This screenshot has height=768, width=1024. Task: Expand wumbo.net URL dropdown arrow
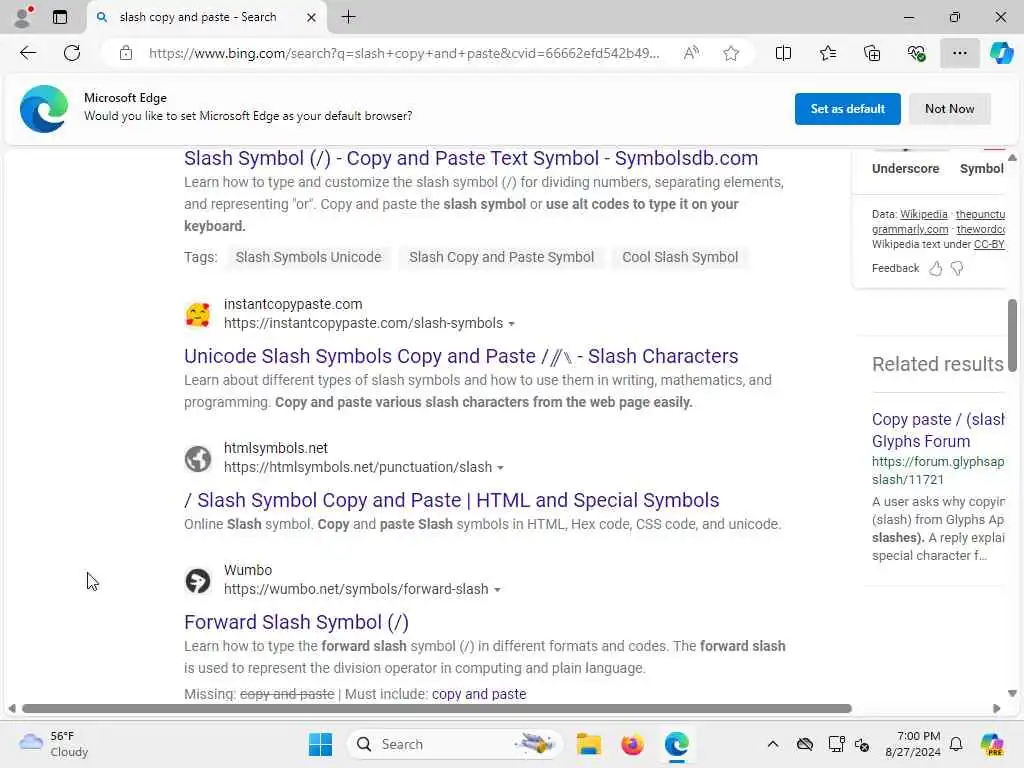497,590
